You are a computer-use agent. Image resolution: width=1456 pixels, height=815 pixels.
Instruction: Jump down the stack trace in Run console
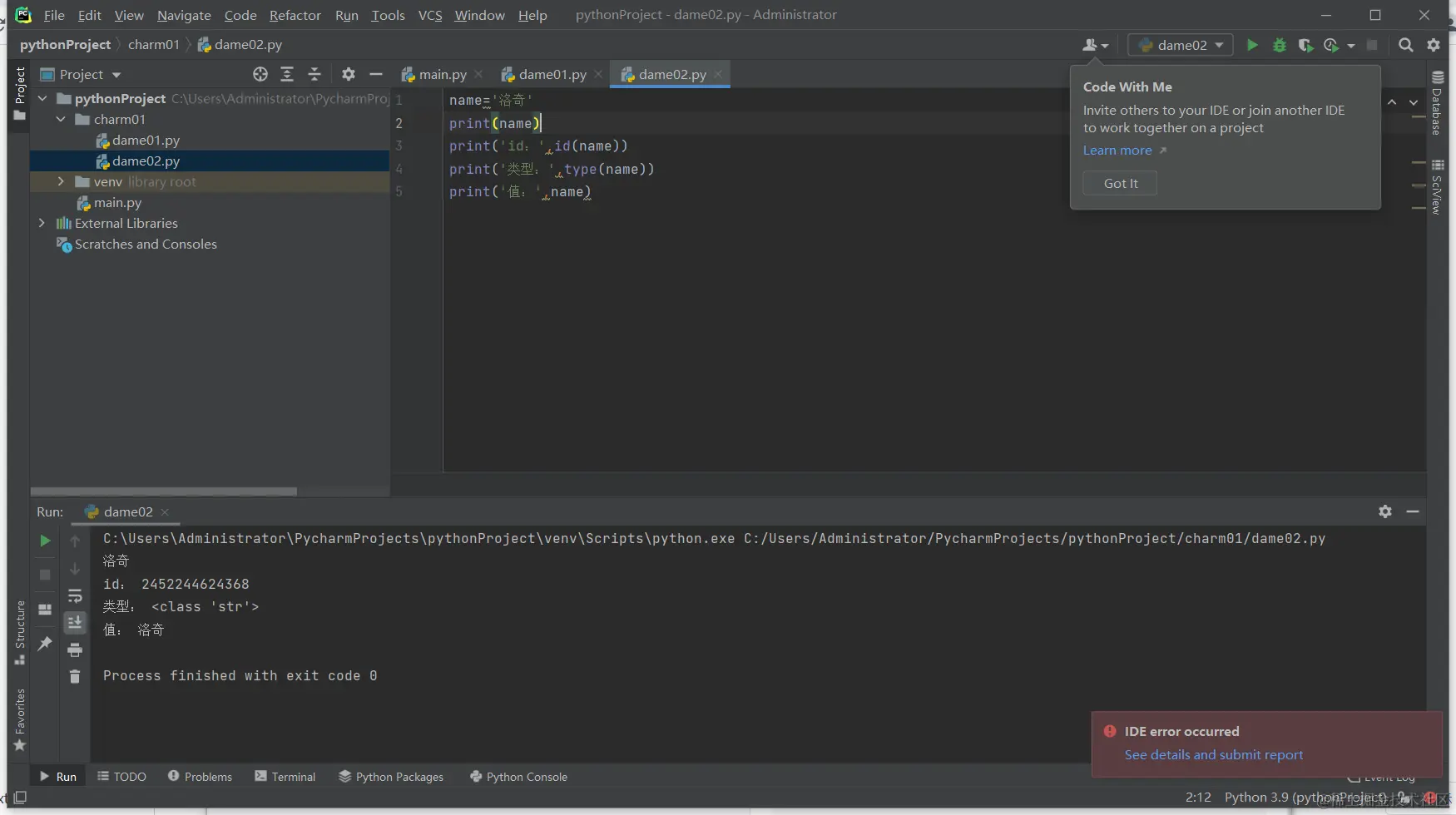tap(75, 569)
